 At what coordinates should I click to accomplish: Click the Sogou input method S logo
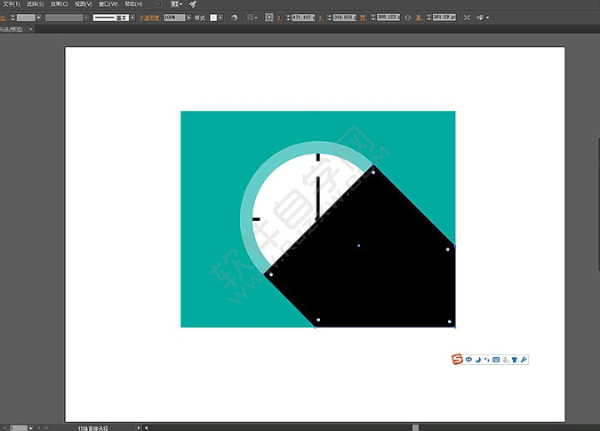tap(458, 359)
